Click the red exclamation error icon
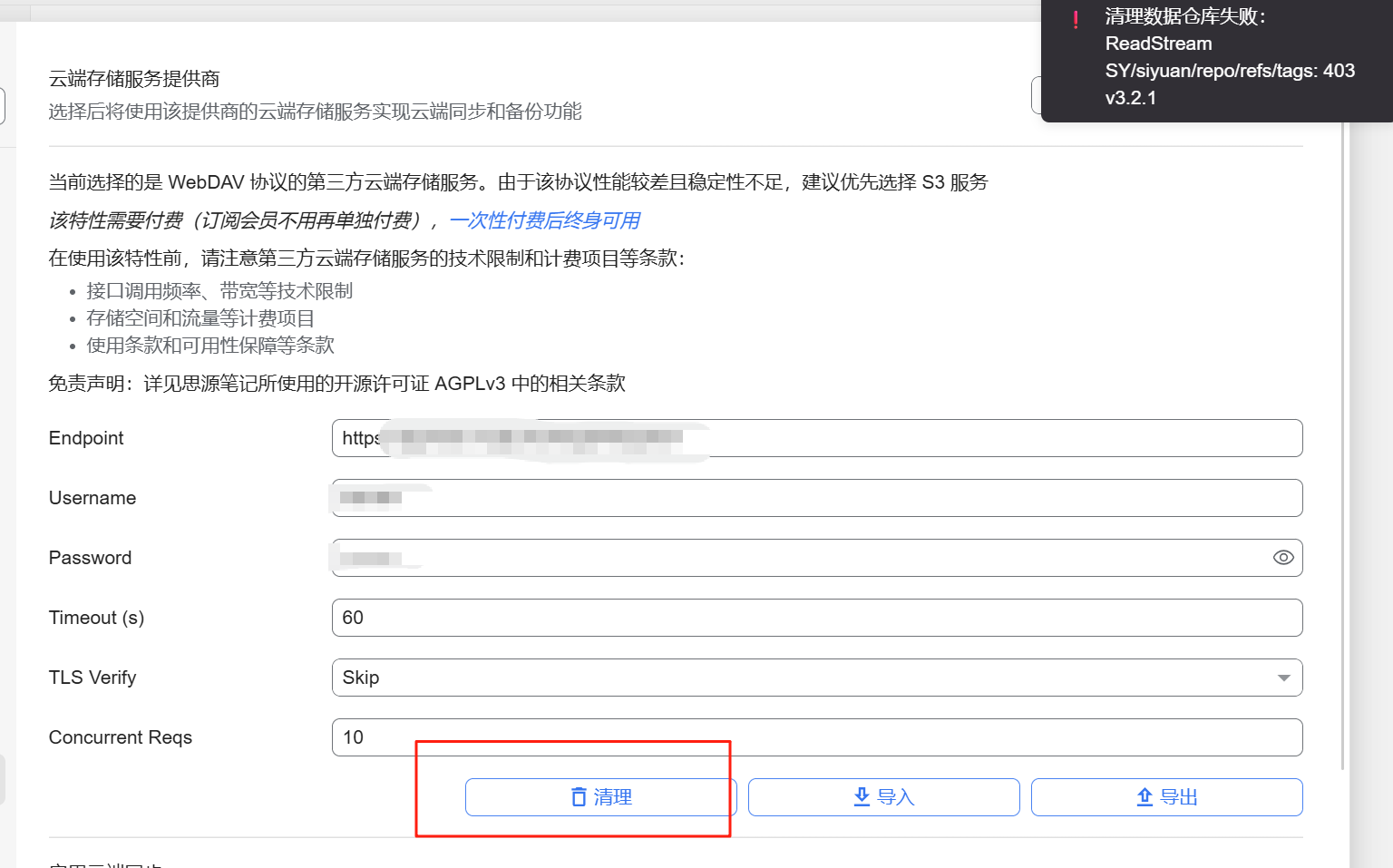The height and width of the screenshot is (868, 1393). click(x=1076, y=20)
